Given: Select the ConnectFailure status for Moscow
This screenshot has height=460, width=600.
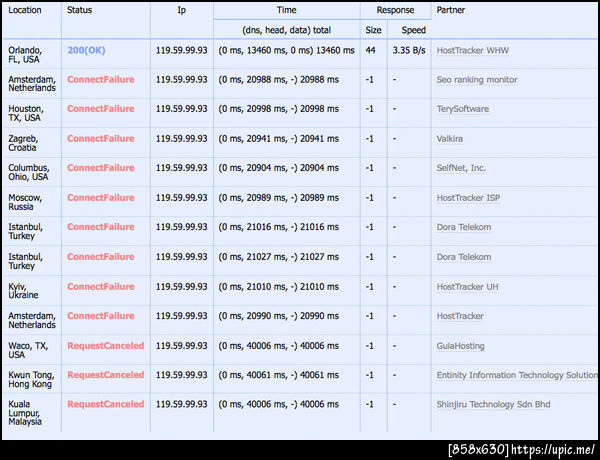Looking at the screenshot, I should click(x=101, y=197).
